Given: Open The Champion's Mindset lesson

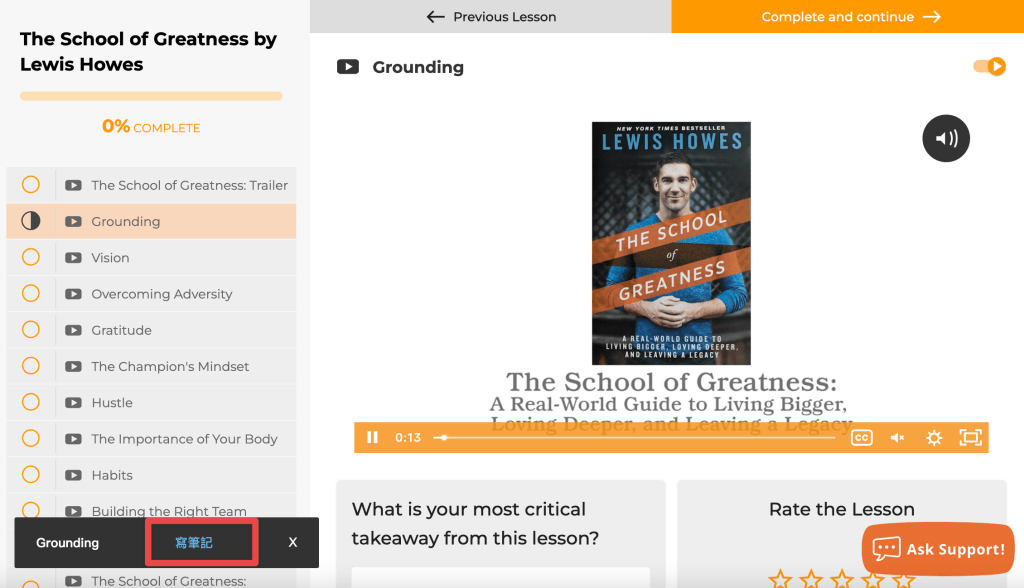Looking at the screenshot, I should pyautogui.click(x=170, y=367).
